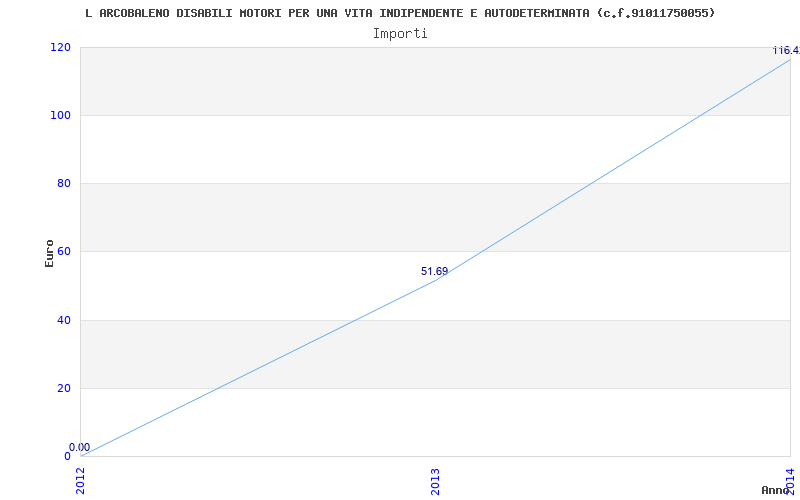The width and height of the screenshot is (800, 500).
Task: Select the 2014 x-axis tick label
Action: (790, 480)
